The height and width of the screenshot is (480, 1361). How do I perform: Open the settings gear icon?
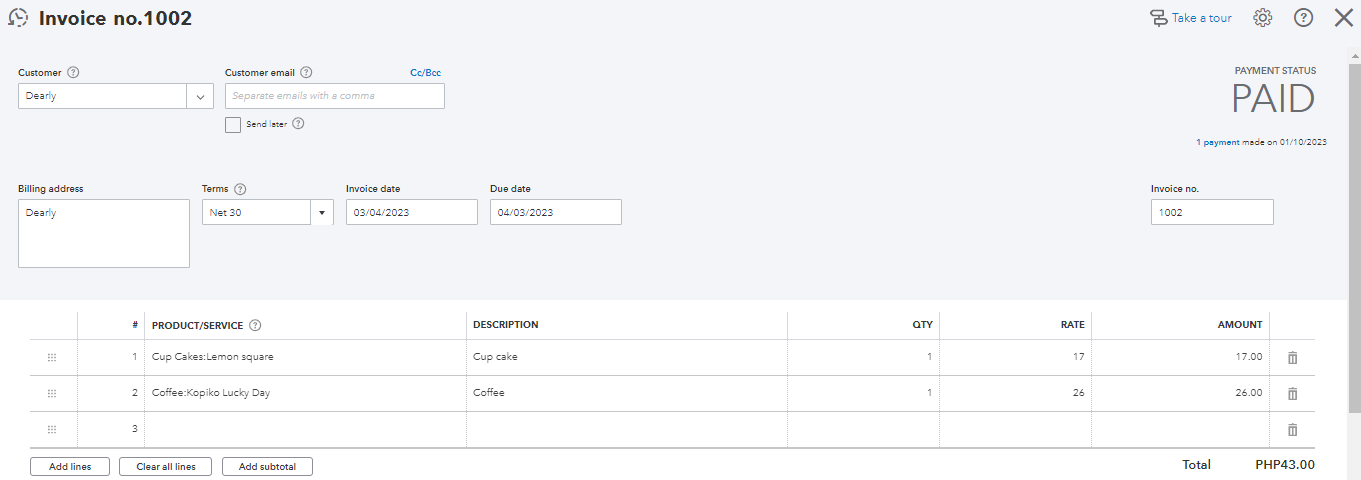coord(1263,18)
